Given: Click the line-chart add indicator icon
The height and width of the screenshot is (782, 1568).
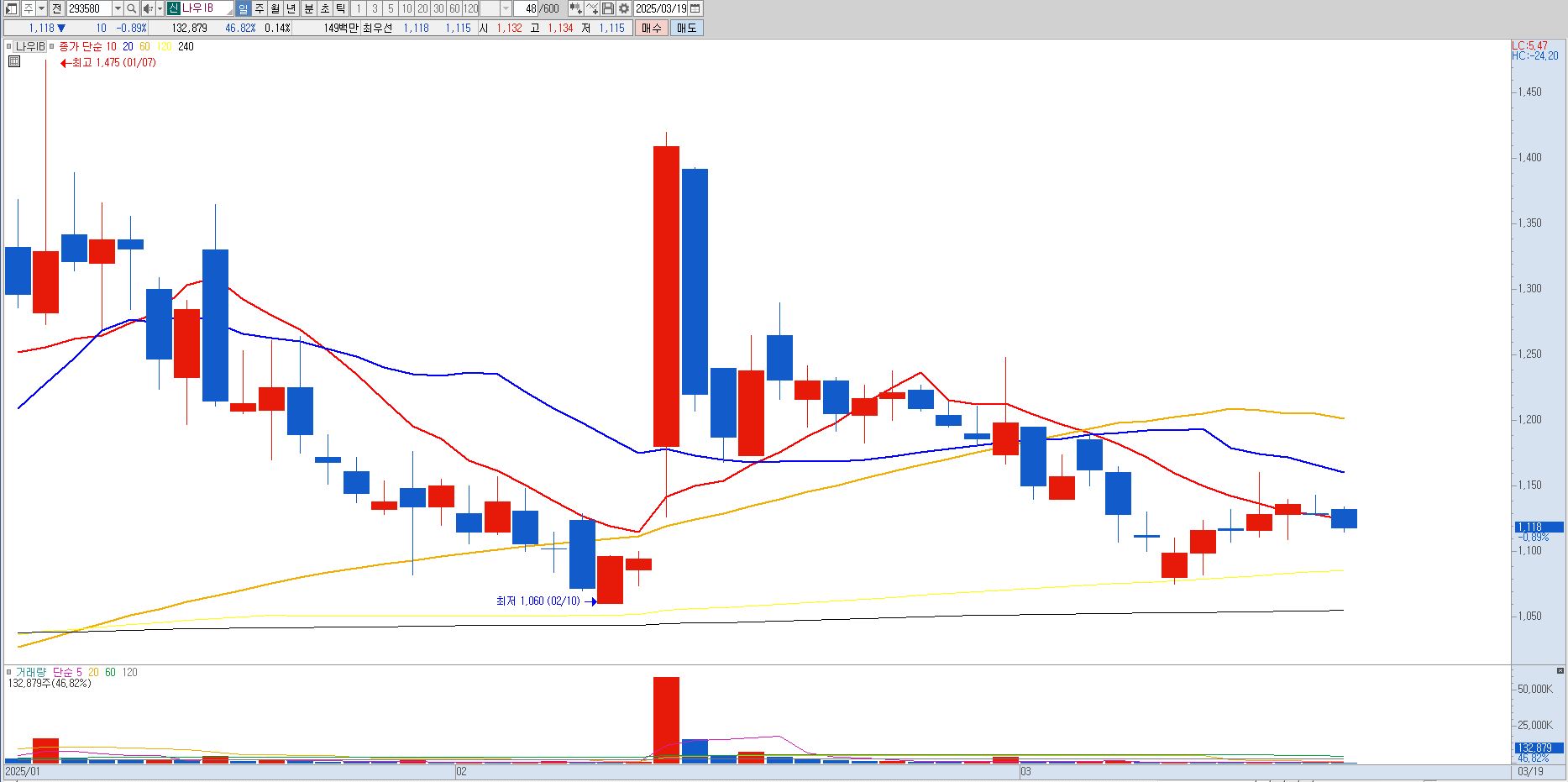Looking at the screenshot, I should coord(592,8).
